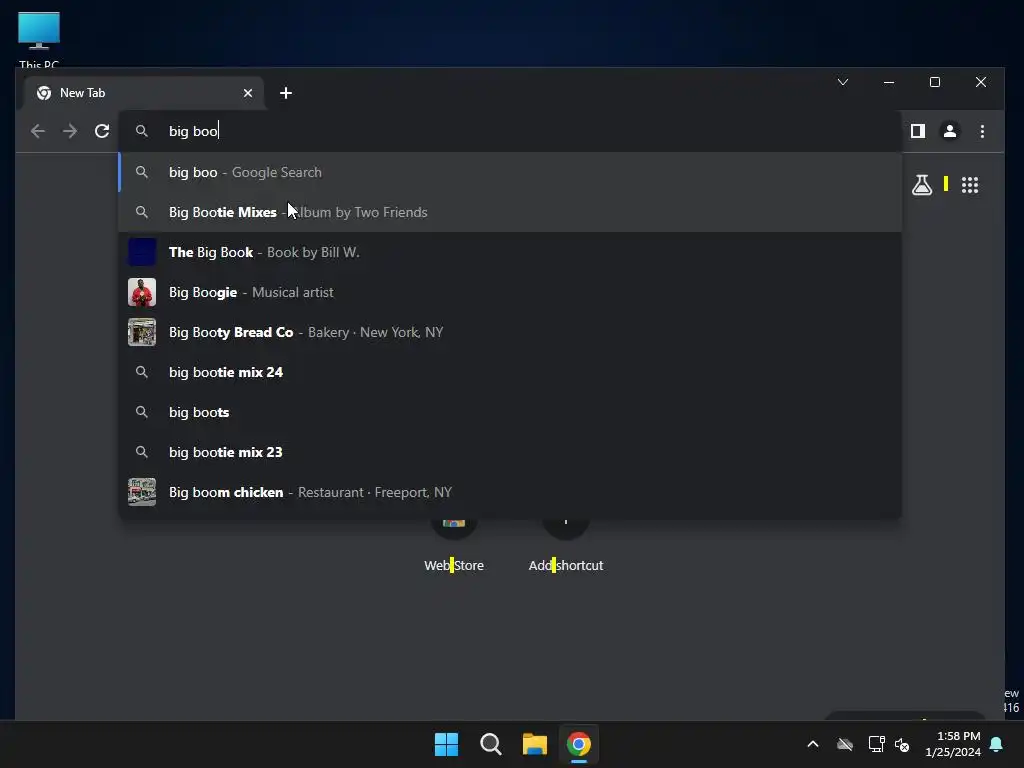
Task: Select the This PC desktop icon
Action: [39, 39]
